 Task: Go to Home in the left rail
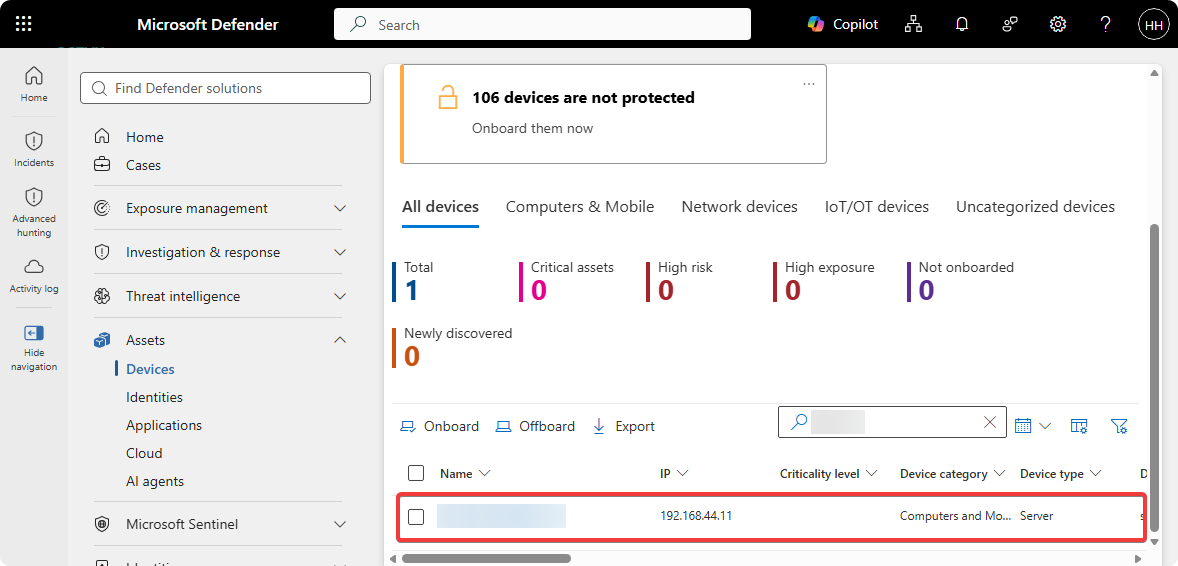point(34,84)
